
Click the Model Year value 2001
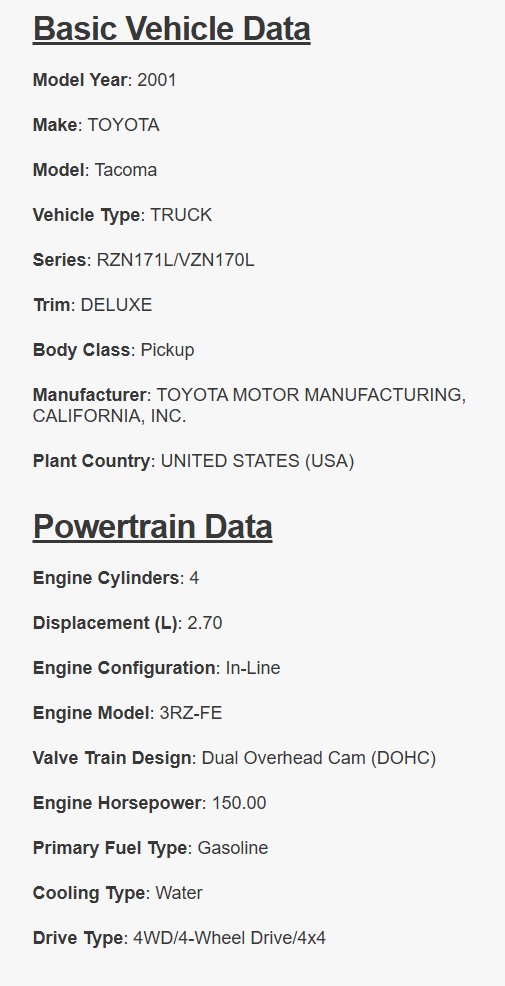tap(157, 80)
